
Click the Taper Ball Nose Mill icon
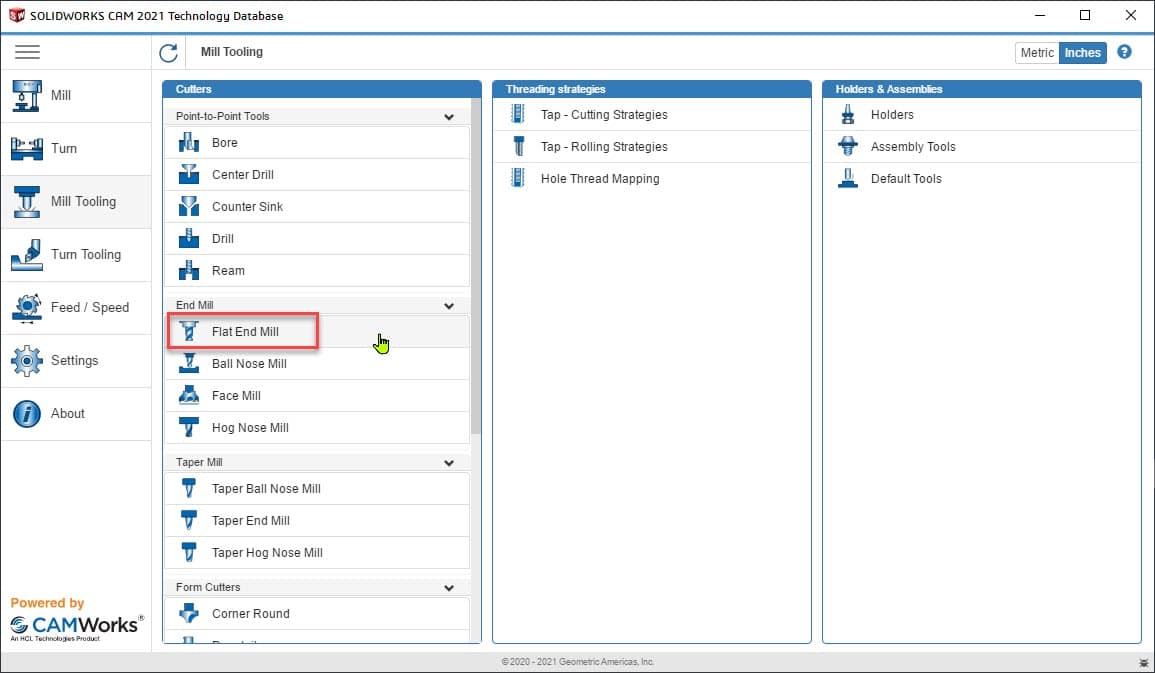click(x=189, y=489)
